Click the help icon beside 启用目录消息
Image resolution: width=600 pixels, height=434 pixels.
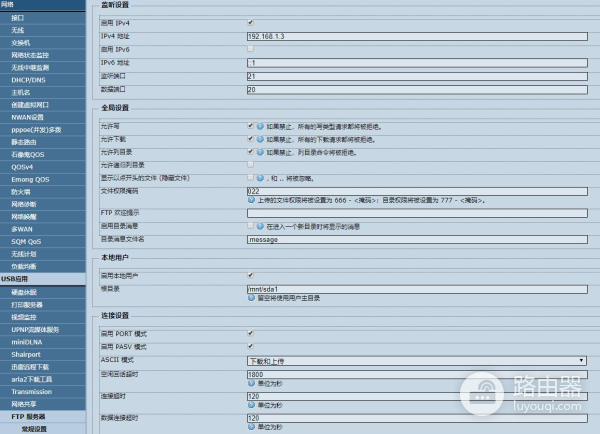(x=260, y=226)
